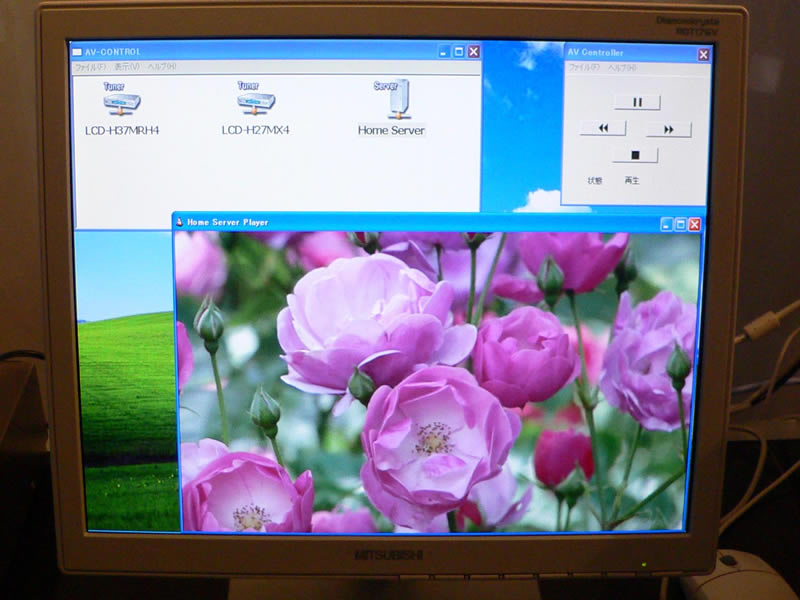The height and width of the screenshot is (600, 800).
Task: Stop playback with the stop button
Action: (x=635, y=155)
